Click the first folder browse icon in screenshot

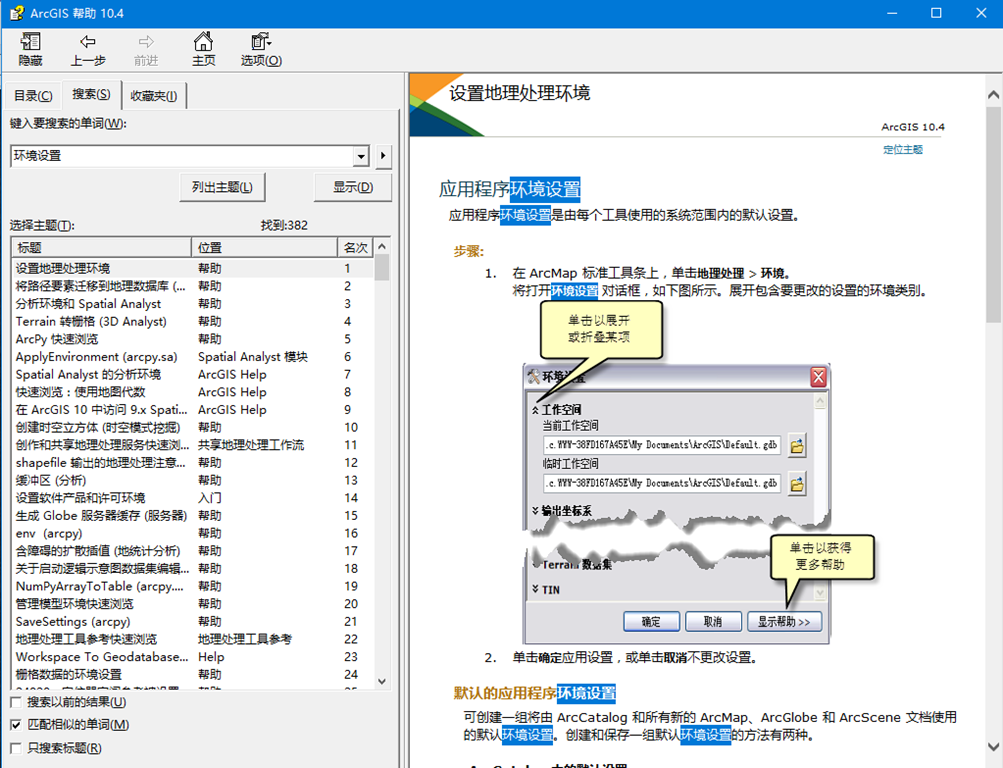tap(796, 446)
